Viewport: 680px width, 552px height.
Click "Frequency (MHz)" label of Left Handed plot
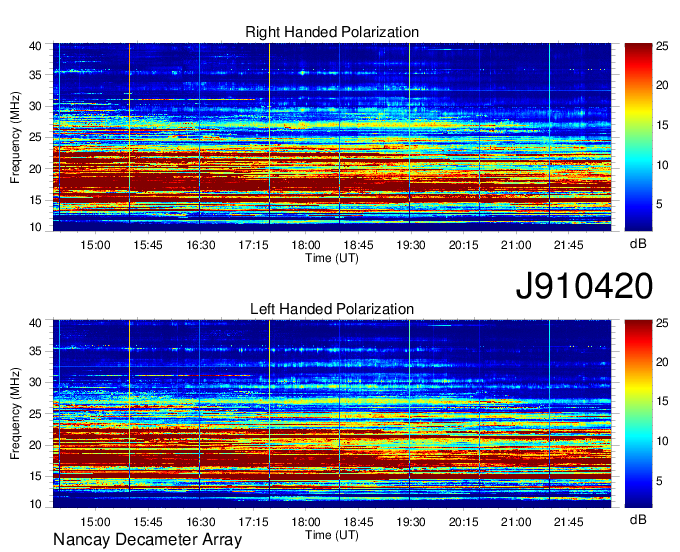[x=15, y=414]
